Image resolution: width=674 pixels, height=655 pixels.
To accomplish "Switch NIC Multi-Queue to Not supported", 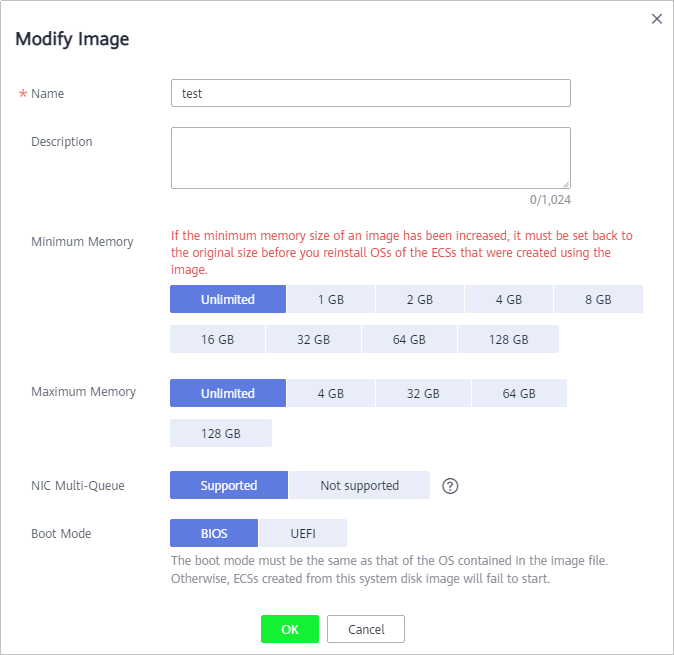I will [359, 485].
